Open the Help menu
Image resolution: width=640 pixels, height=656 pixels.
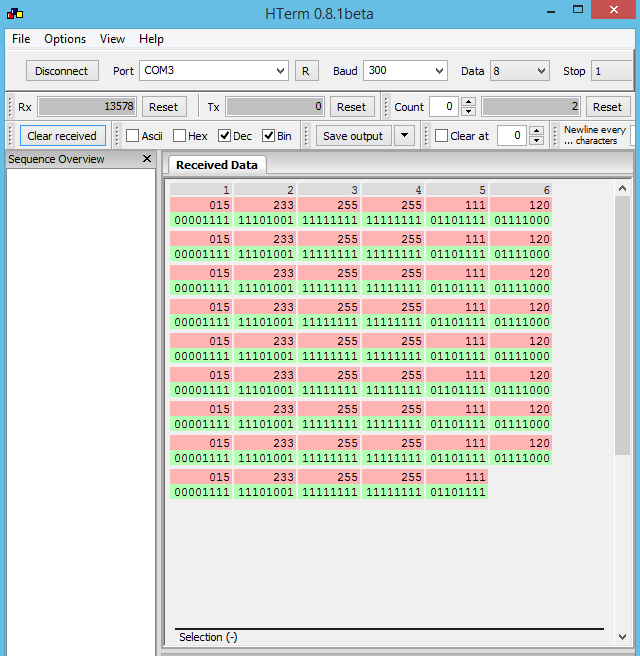tap(151, 39)
